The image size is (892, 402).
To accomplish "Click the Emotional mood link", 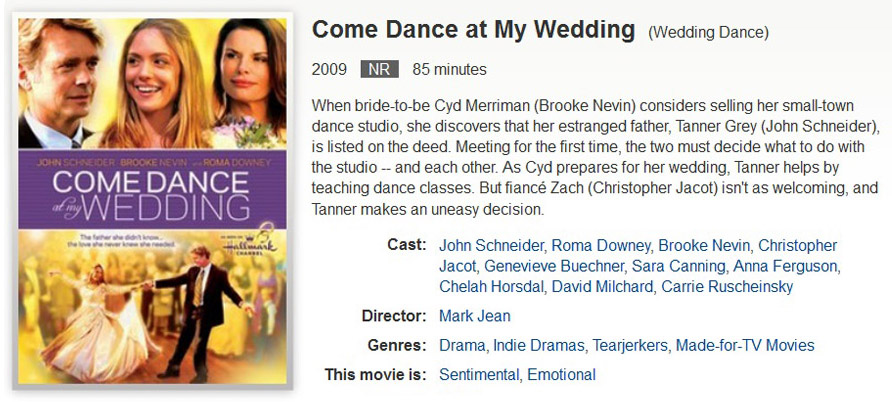I will click(561, 375).
